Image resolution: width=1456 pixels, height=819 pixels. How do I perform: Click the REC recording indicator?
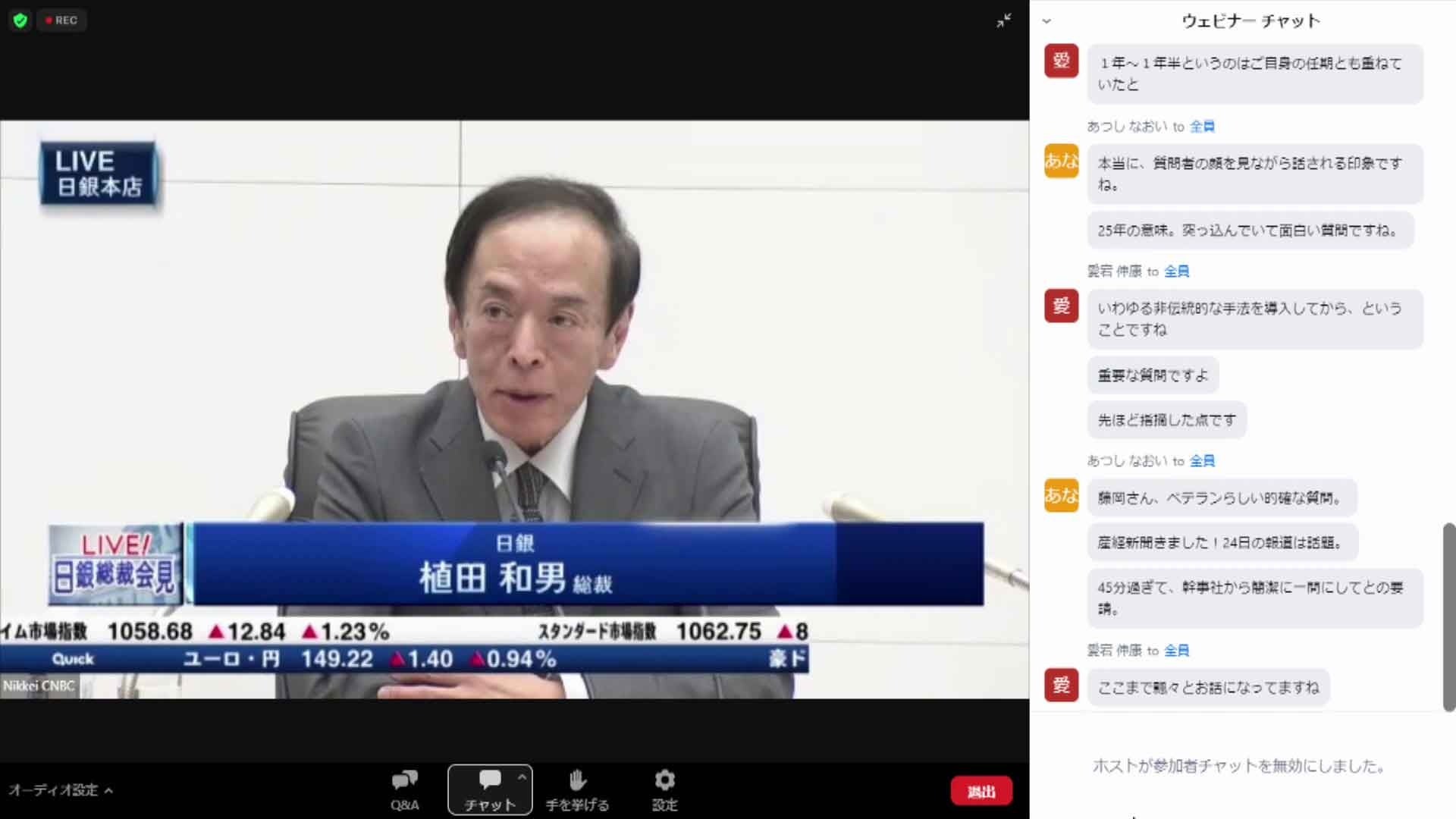[x=61, y=20]
